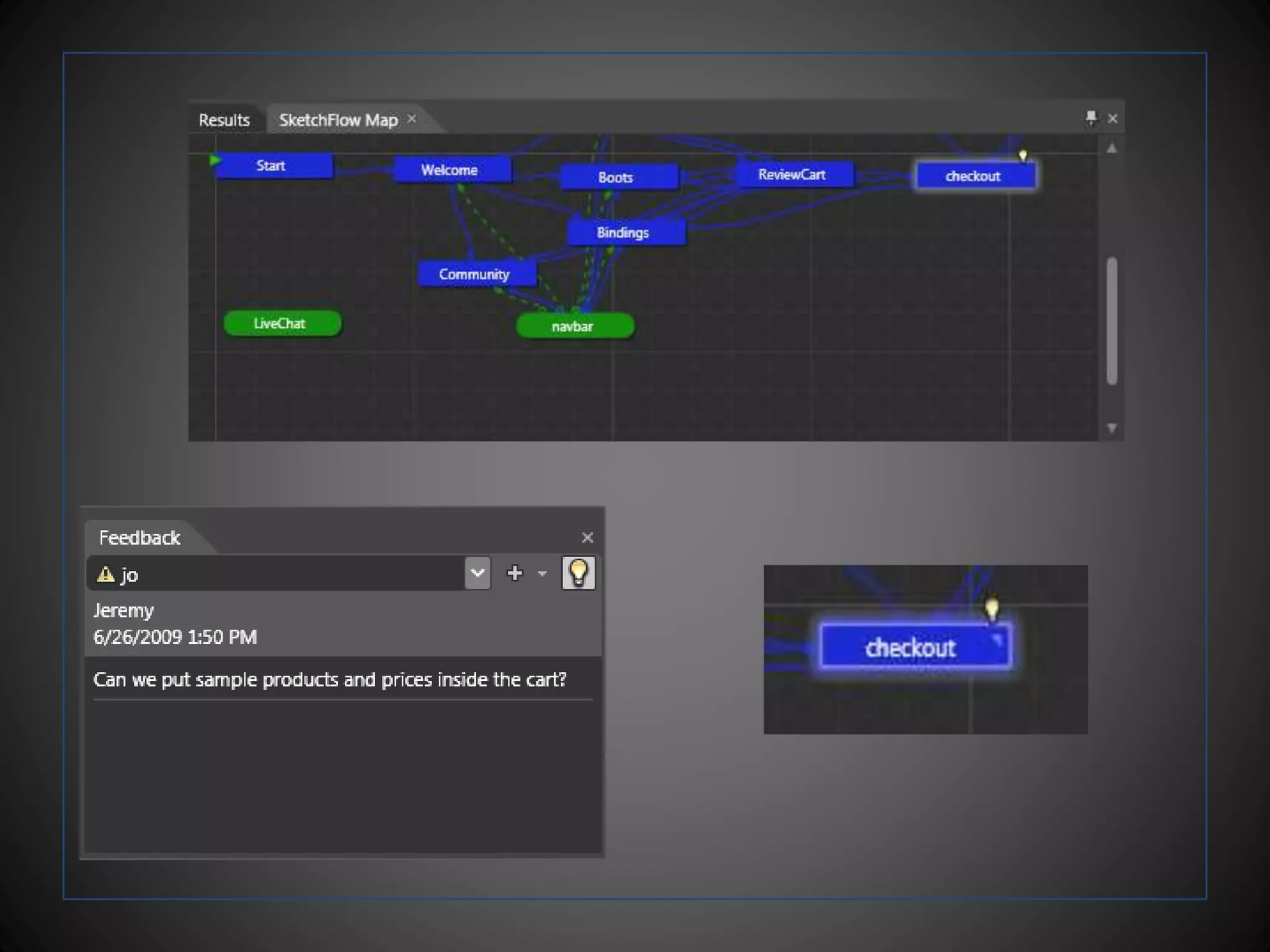Click the vertical scrollbar thumb of map

1111,321
